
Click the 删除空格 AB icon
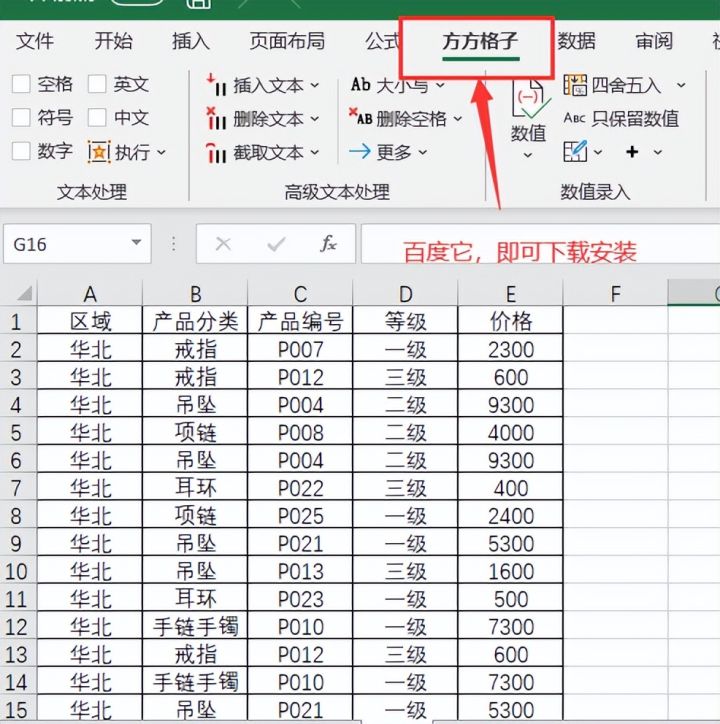click(x=360, y=117)
